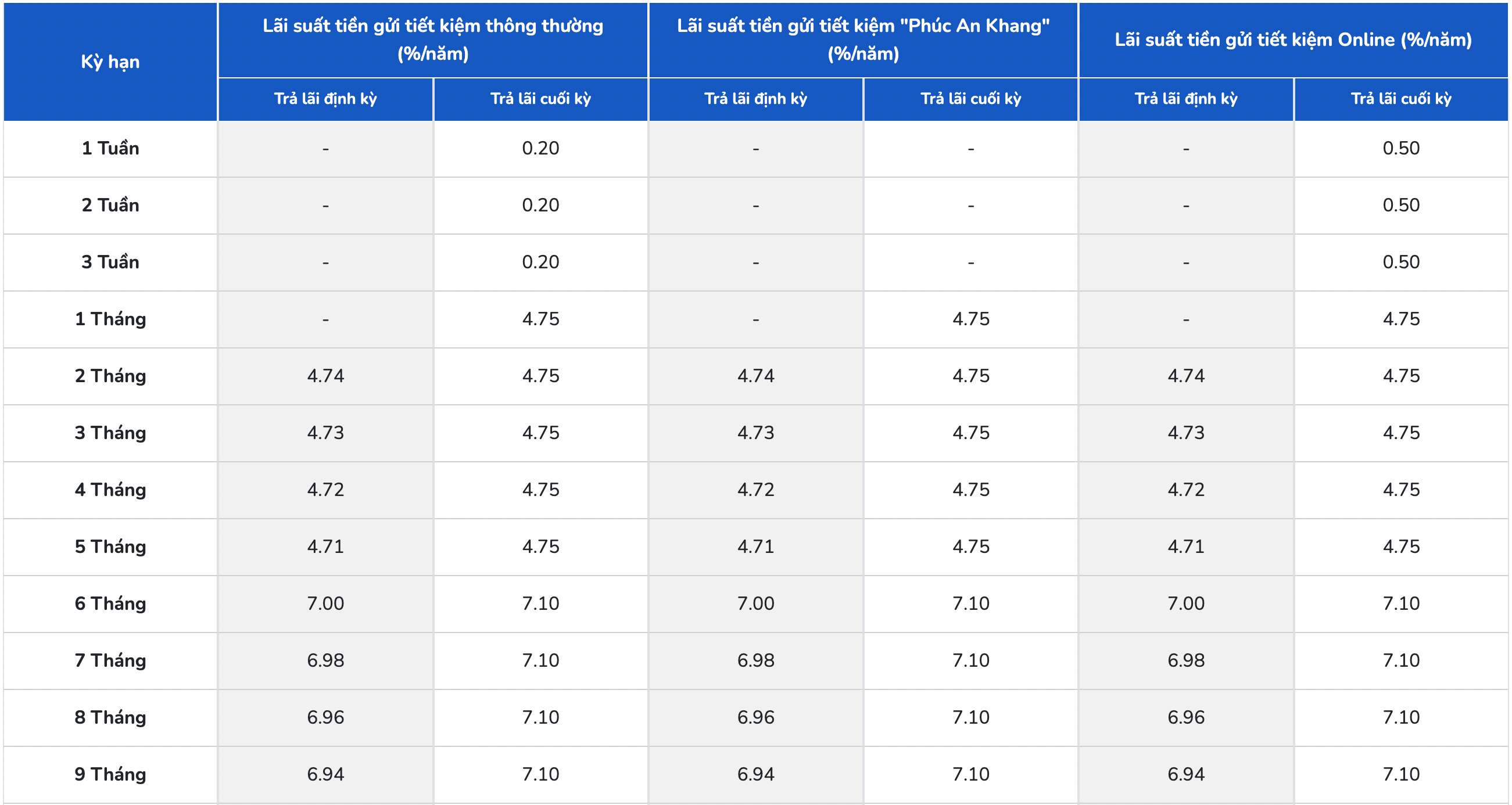Click the 'tiết kiệm Online' group header
Image resolution: width=1512 pixels, height=805 pixels.
(1293, 39)
